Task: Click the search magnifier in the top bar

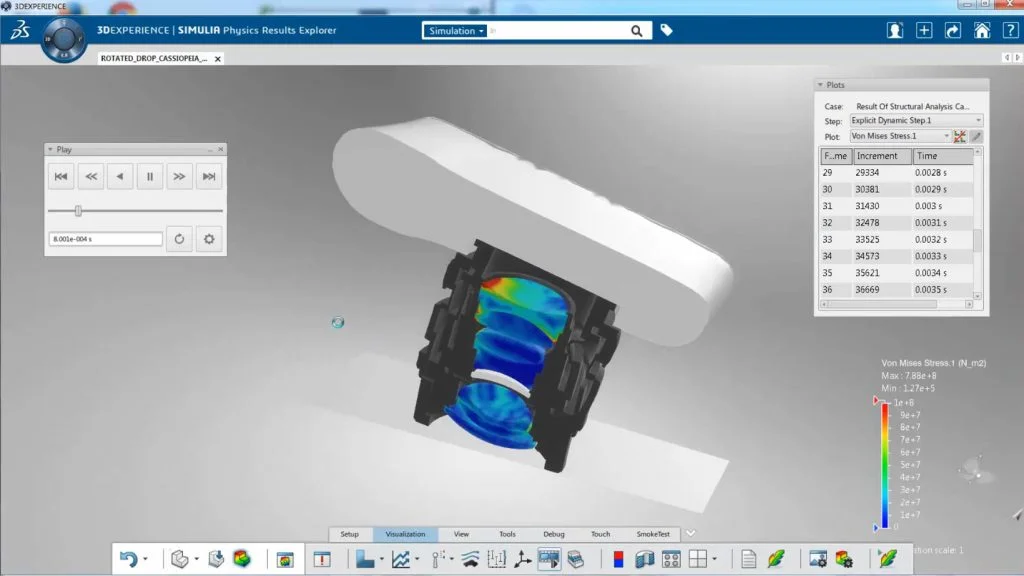Action: point(637,30)
